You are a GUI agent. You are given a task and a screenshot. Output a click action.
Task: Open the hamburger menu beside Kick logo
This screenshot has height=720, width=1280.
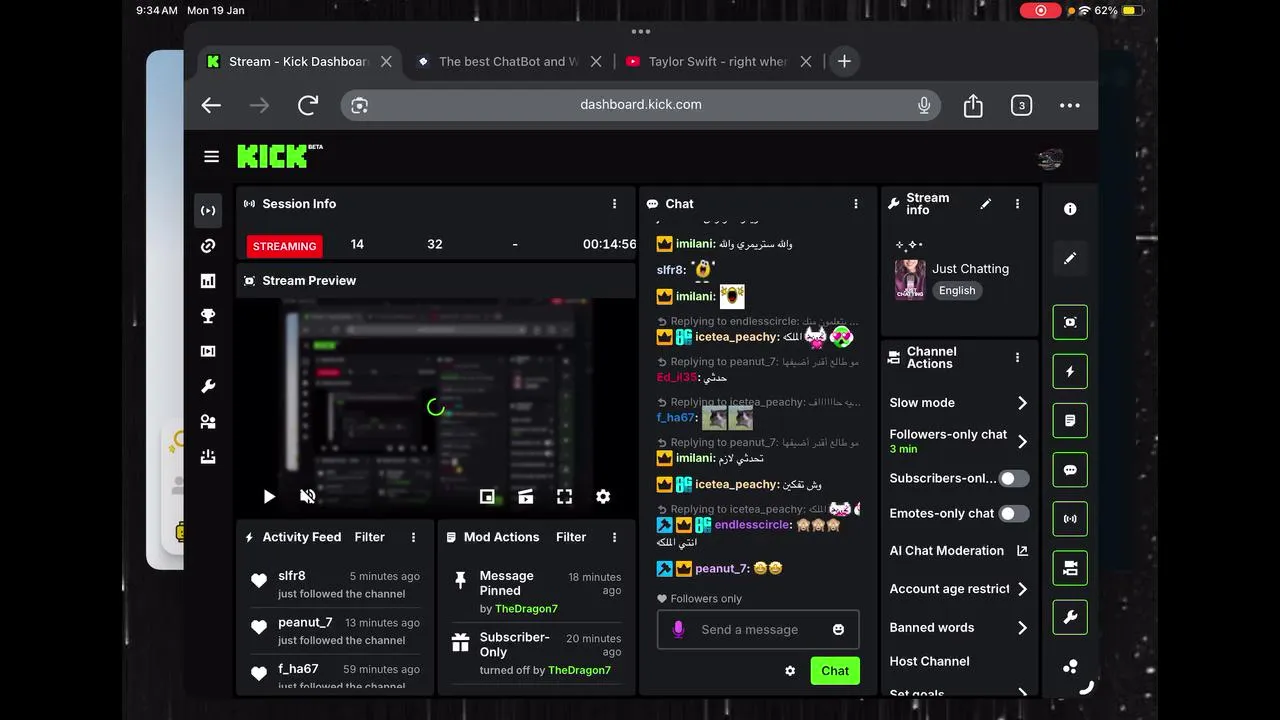click(211, 156)
